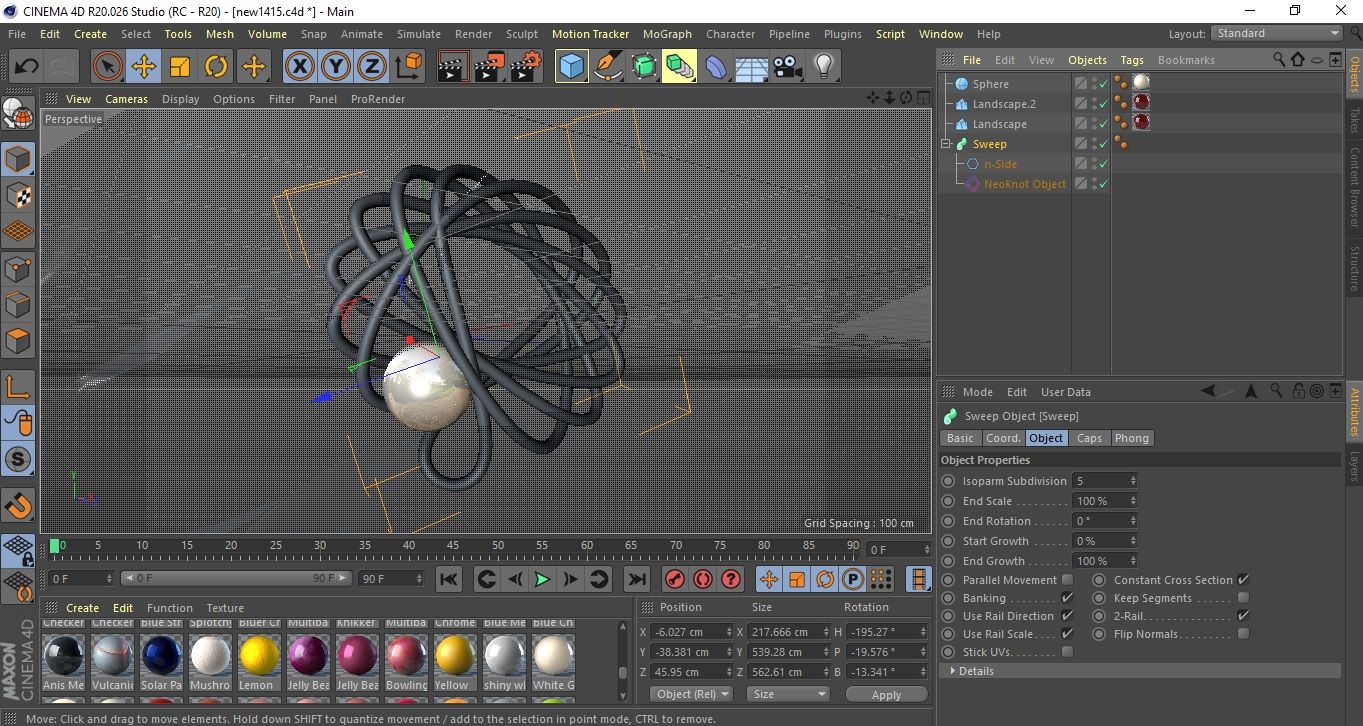Click the Record Active Objects keyframe button

674,579
